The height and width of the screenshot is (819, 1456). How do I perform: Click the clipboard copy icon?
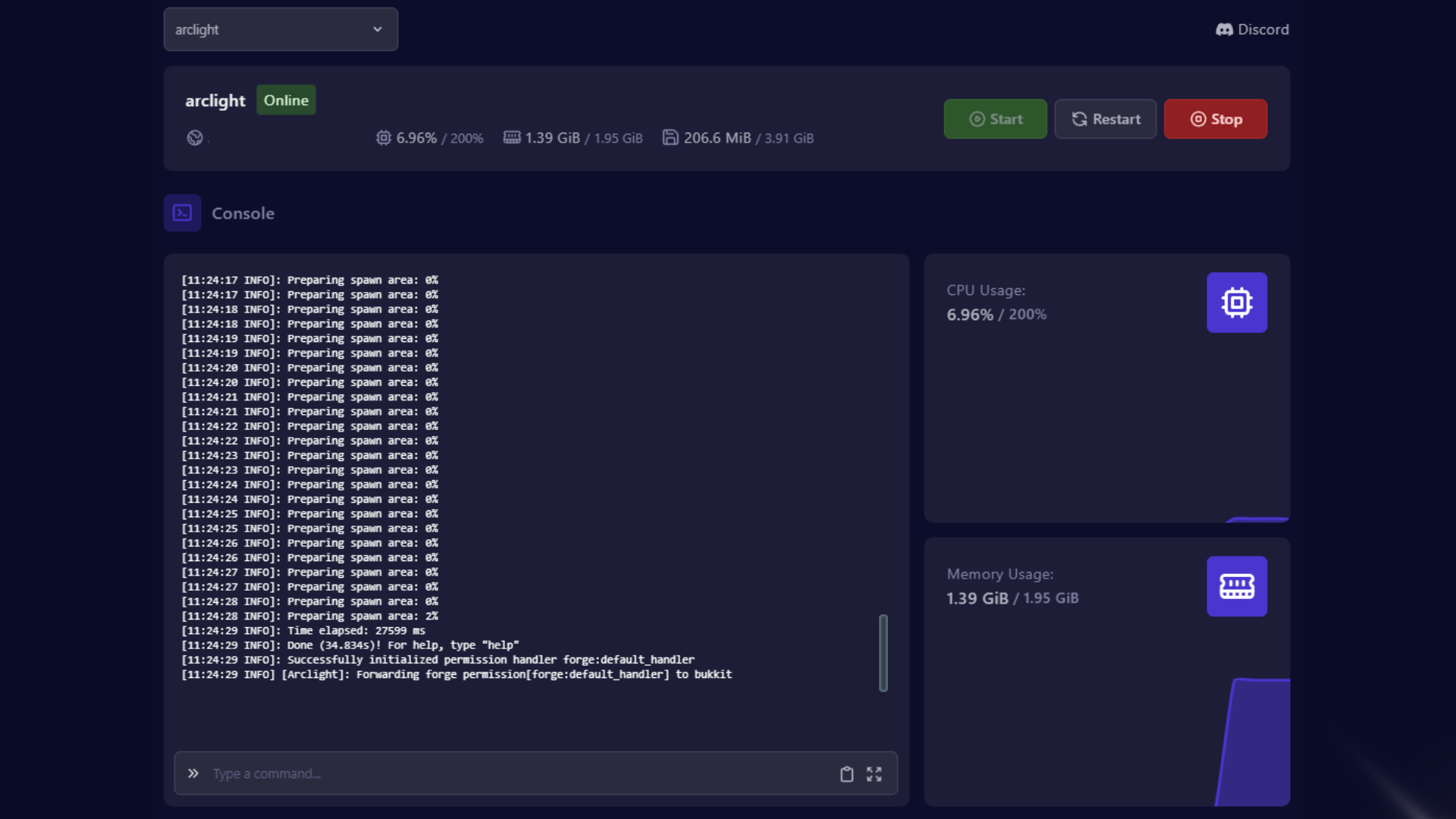click(846, 774)
